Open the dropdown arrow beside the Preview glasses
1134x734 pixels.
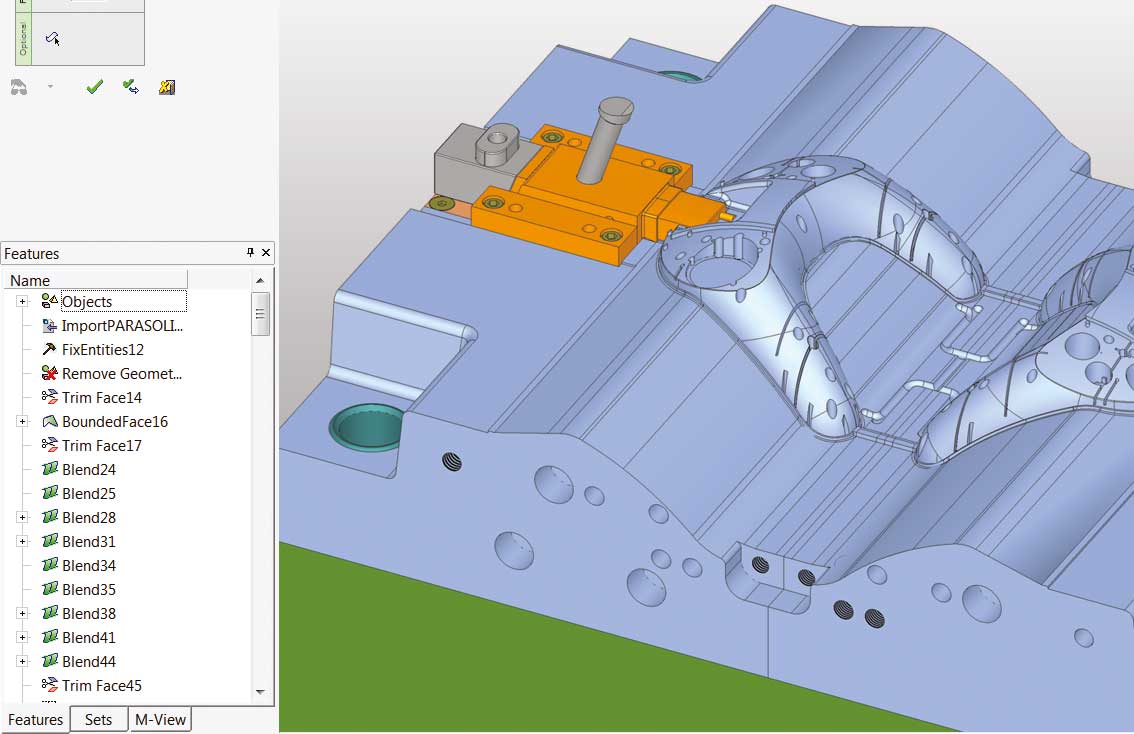[x=50, y=87]
